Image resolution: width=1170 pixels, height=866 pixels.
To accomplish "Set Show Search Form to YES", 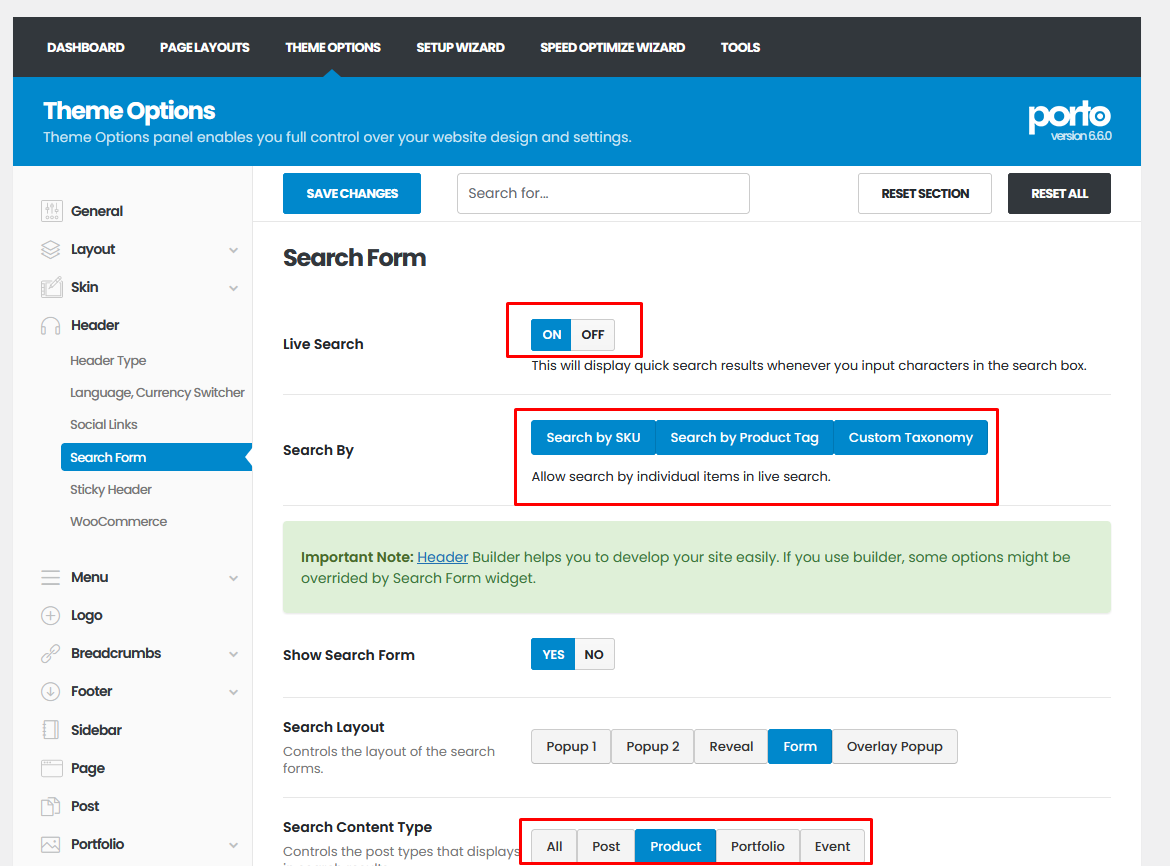I will tap(553, 654).
